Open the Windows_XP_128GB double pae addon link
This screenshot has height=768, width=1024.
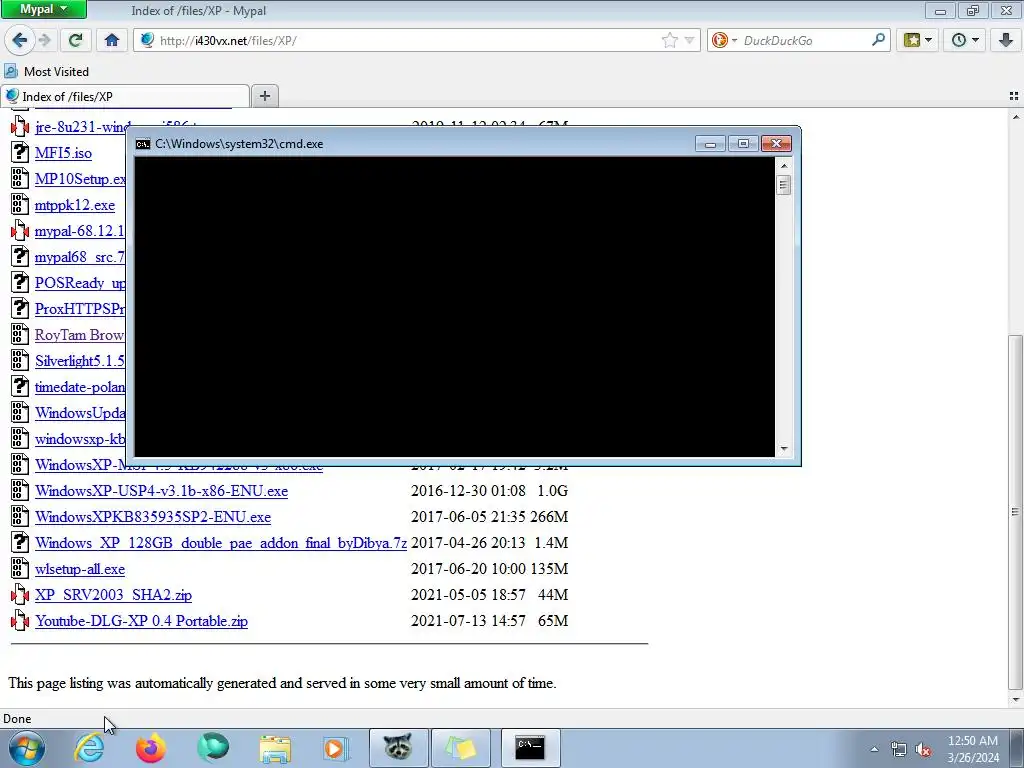pos(221,543)
